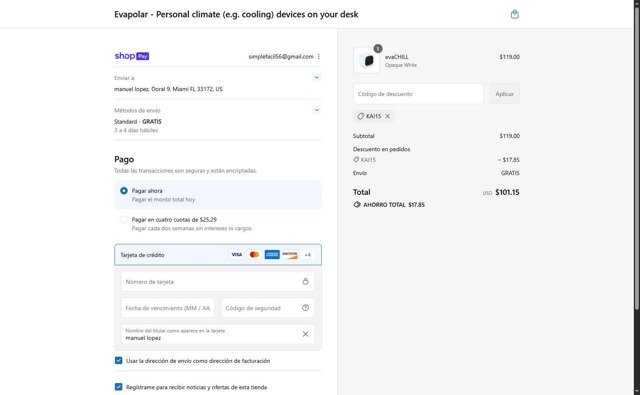640x395 pixels.
Task: Show the +4 more card types
Action: click(x=308, y=255)
